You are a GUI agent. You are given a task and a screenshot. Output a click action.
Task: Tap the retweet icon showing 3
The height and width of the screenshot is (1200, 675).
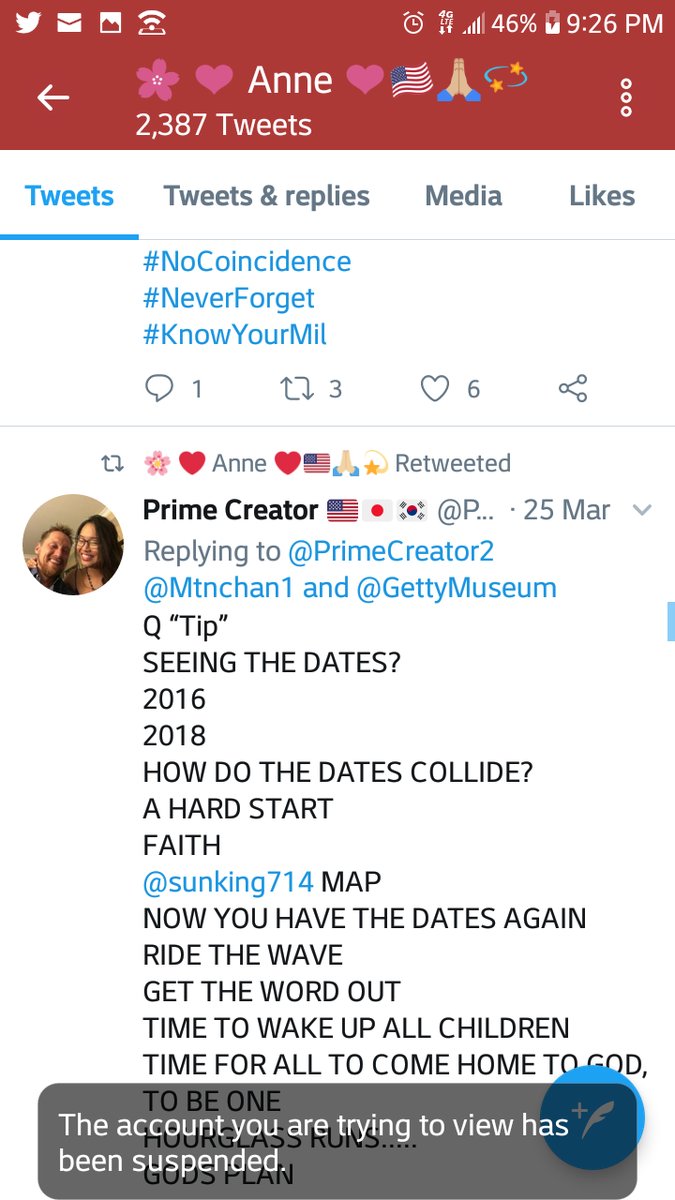pyautogui.click(x=298, y=388)
